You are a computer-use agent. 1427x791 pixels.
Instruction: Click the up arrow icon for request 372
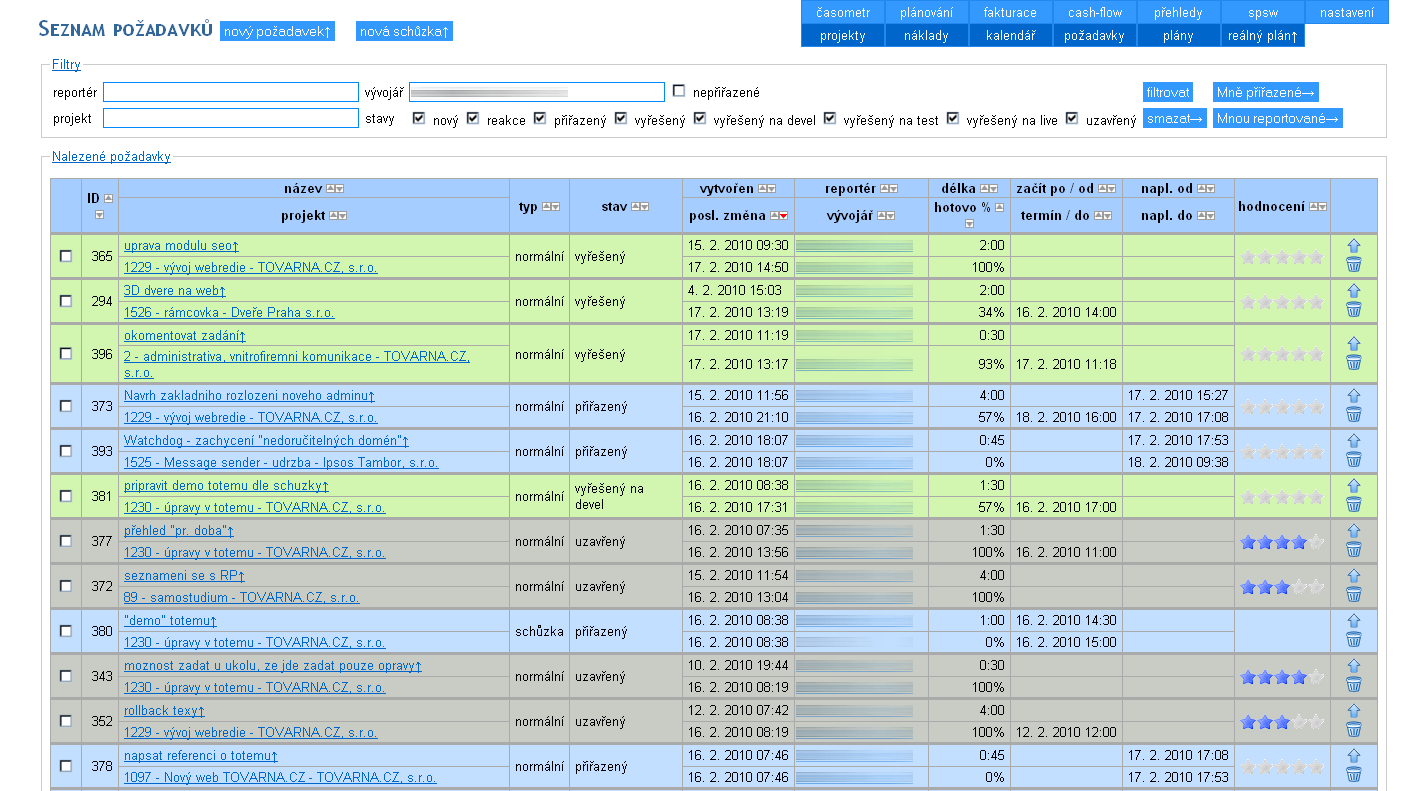click(x=1354, y=576)
